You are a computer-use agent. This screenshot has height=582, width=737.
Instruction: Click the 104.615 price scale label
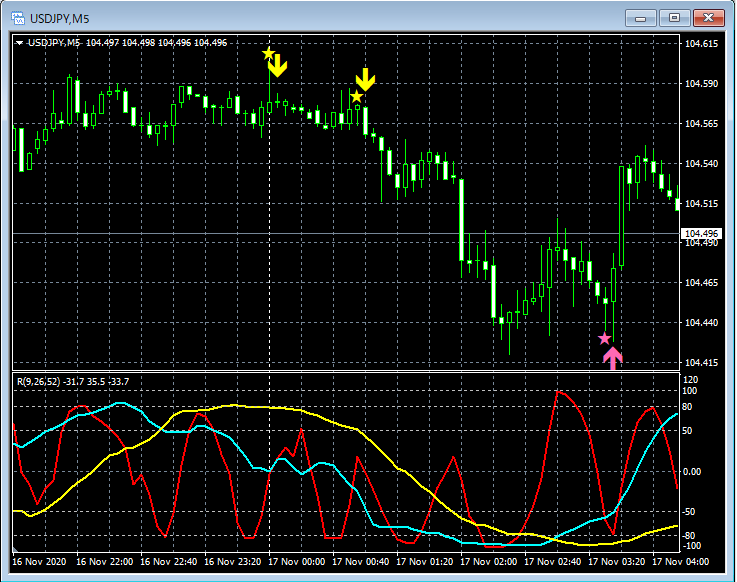pyautogui.click(x=701, y=44)
